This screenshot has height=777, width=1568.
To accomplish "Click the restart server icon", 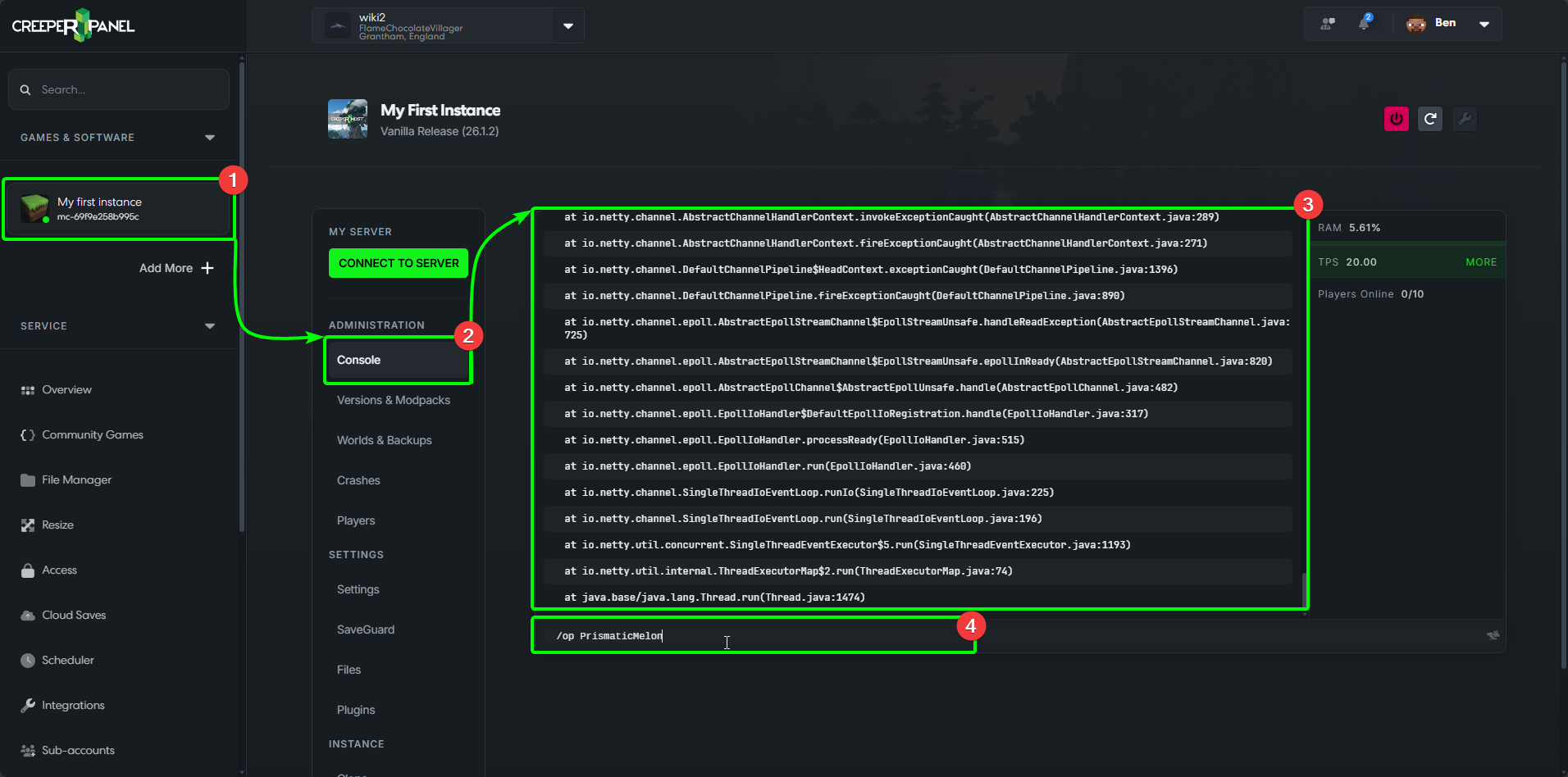I will click(1430, 119).
